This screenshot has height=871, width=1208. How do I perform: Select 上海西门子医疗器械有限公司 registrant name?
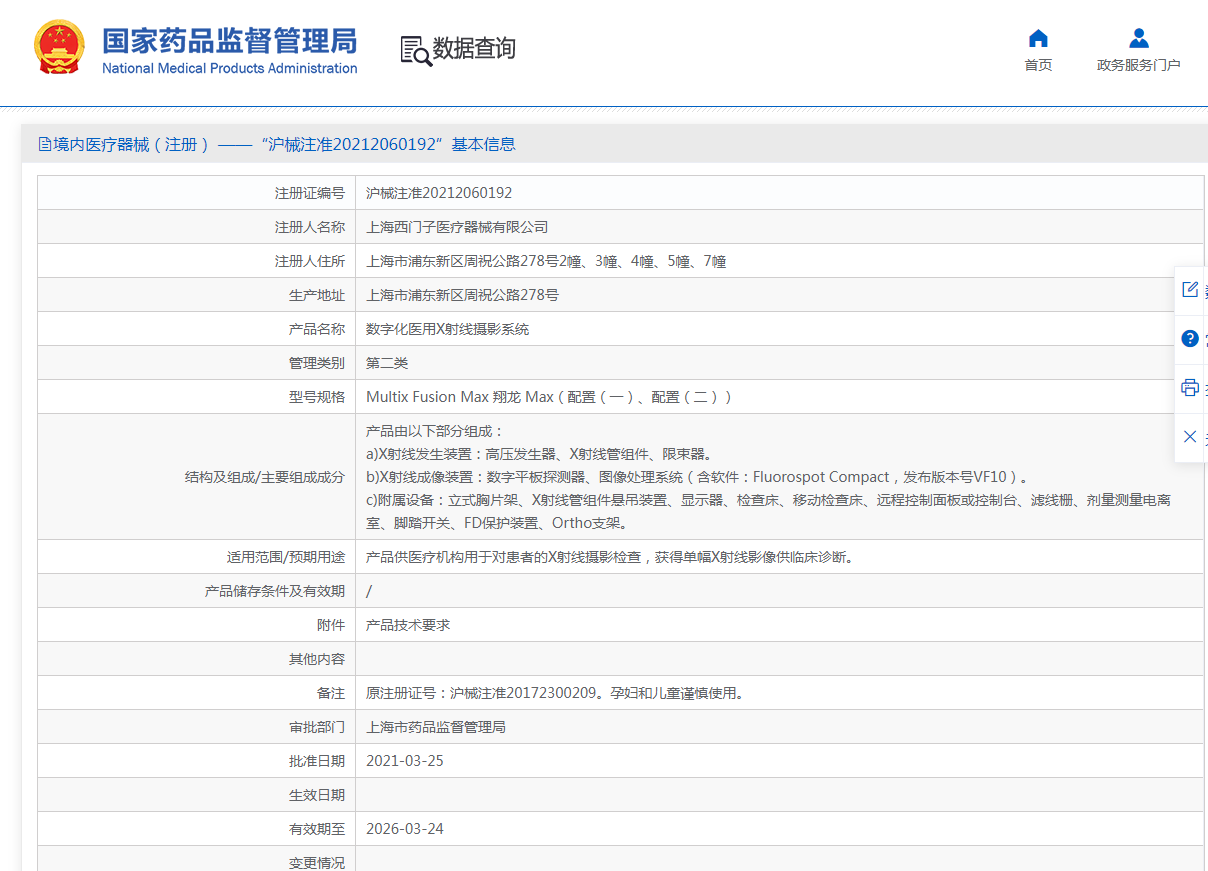tap(457, 227)
